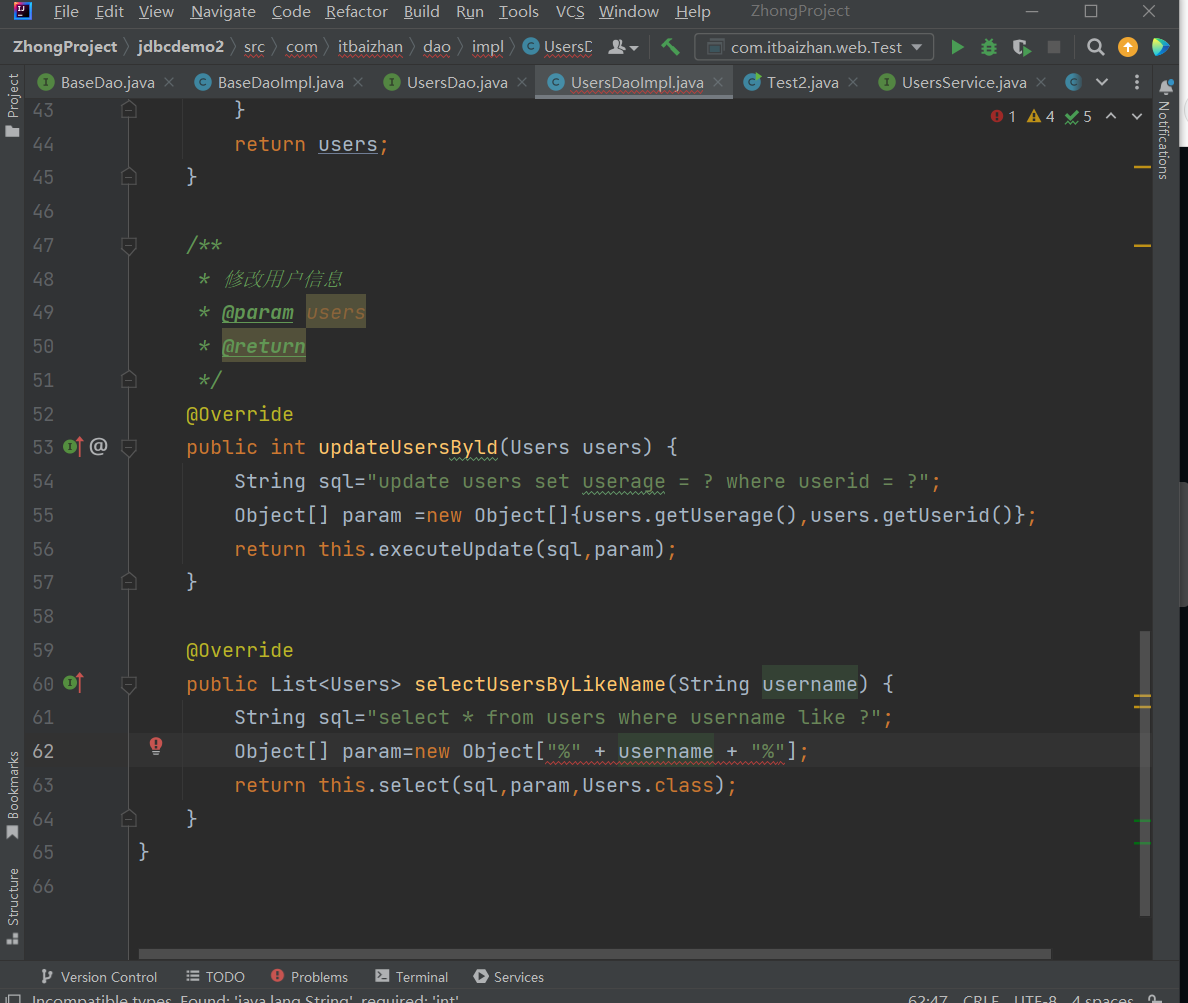1188x1003 pixels.
Task: Run with coverage using the shield icon
Action: [x=1021, y=47]
